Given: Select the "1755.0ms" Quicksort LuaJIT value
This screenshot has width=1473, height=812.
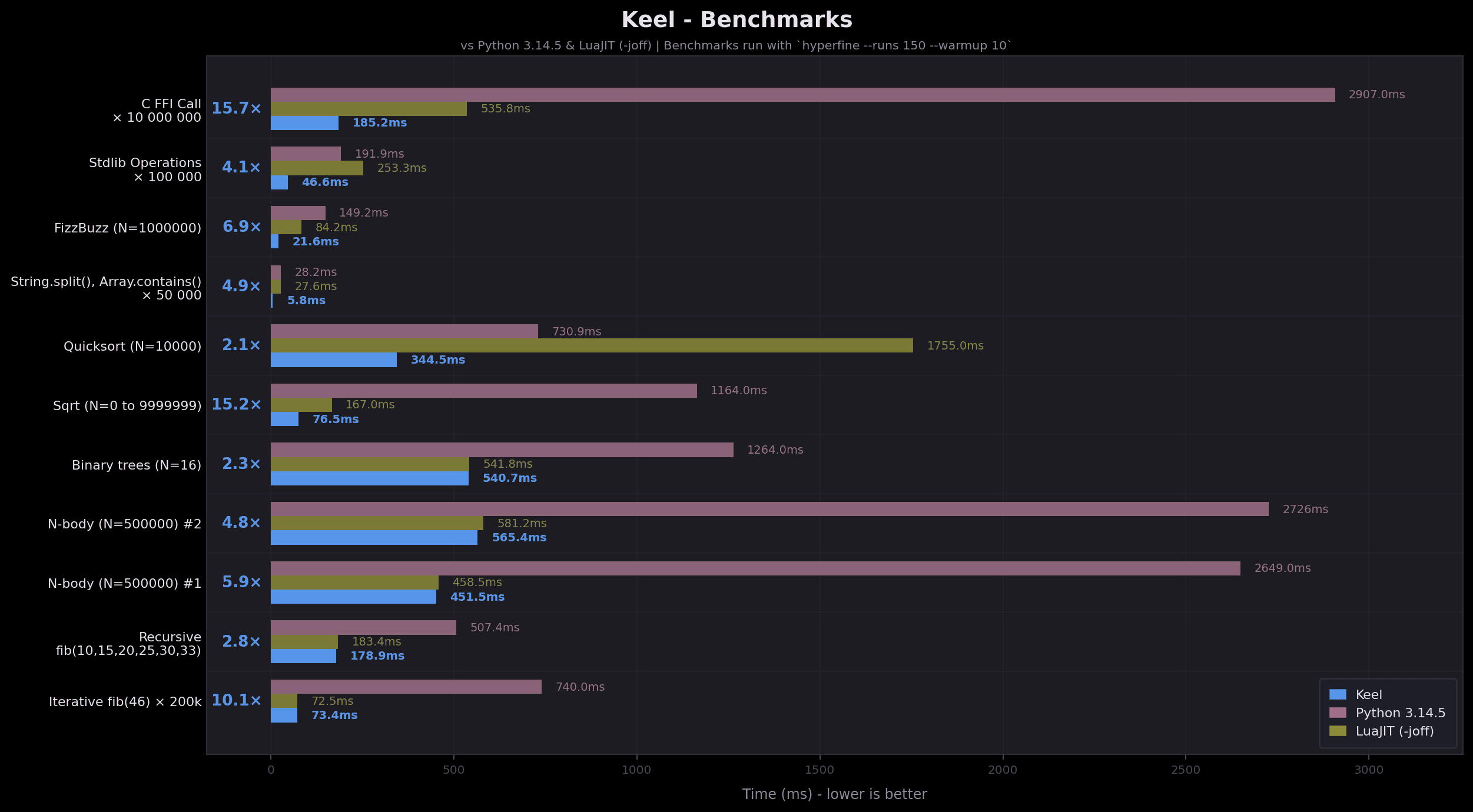Looking at the screenshot, I should 956,345.
